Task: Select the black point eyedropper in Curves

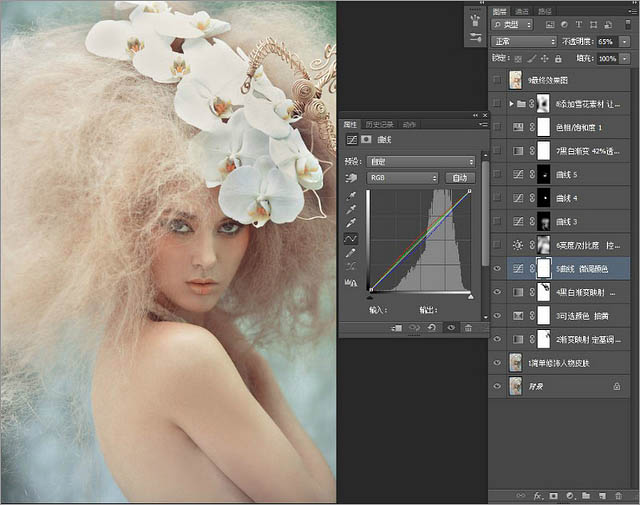Action: [352, 197]
